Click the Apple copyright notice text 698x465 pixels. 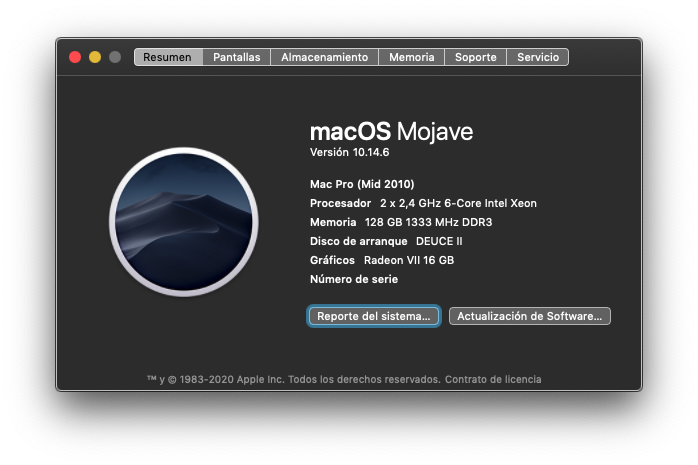point(294,380)
